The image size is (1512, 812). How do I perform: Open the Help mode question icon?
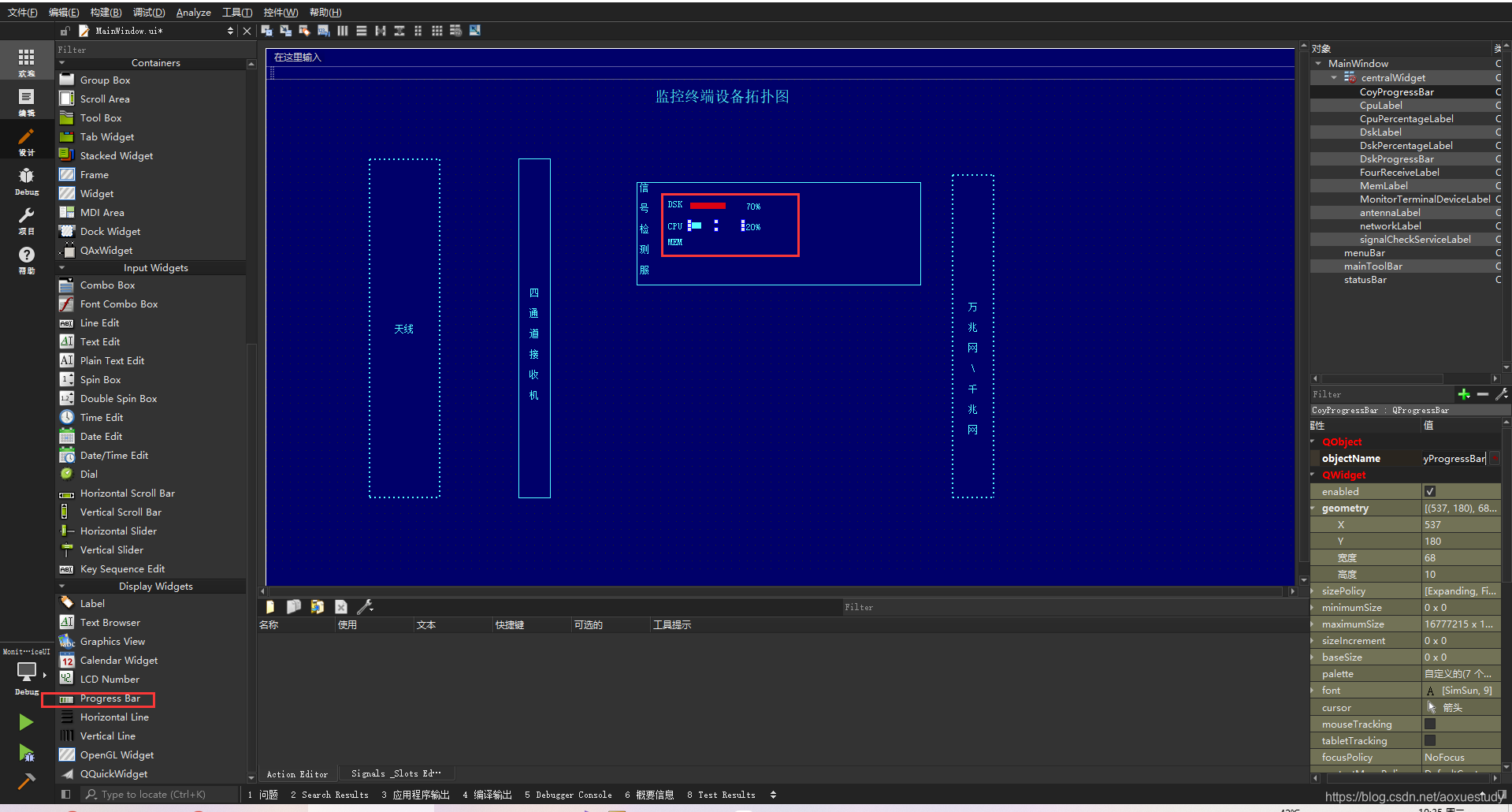[27, 259]
